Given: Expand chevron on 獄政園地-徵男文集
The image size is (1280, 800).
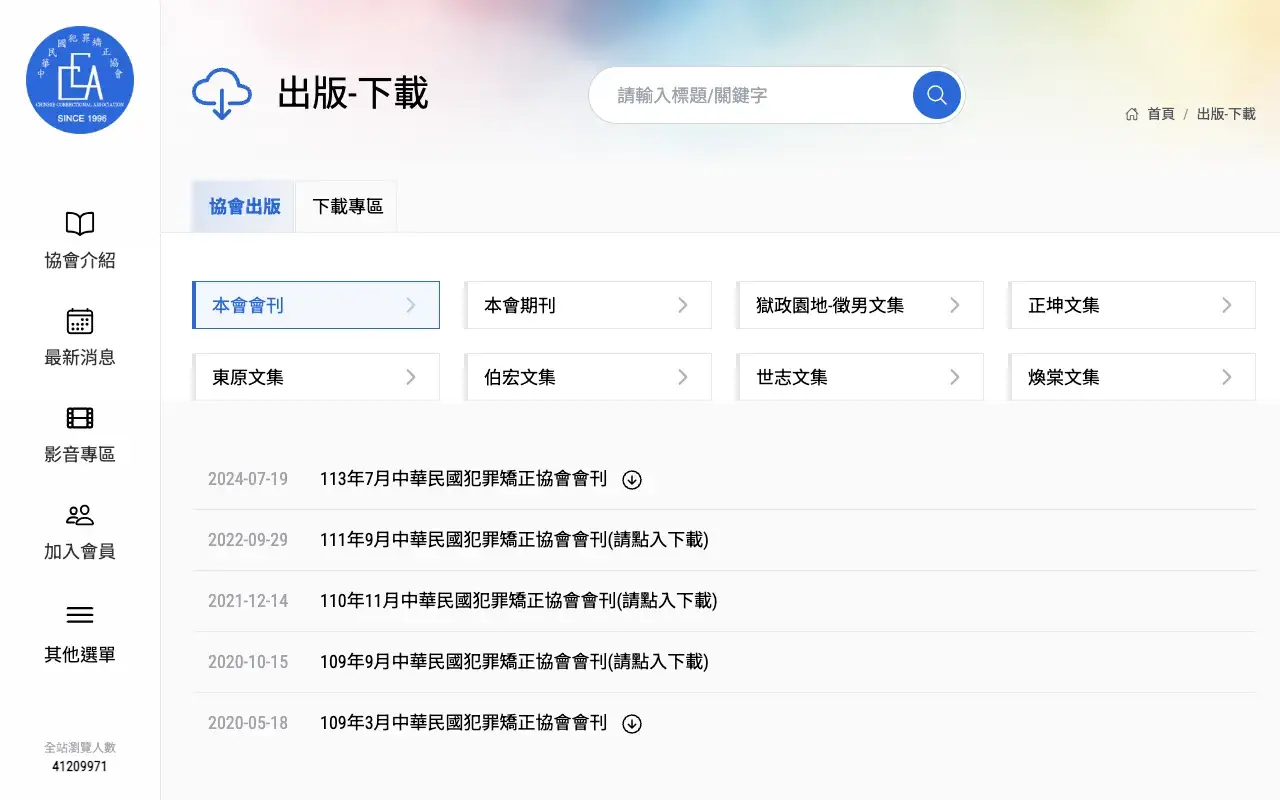Looking at the screenshot, I should 955,305.
